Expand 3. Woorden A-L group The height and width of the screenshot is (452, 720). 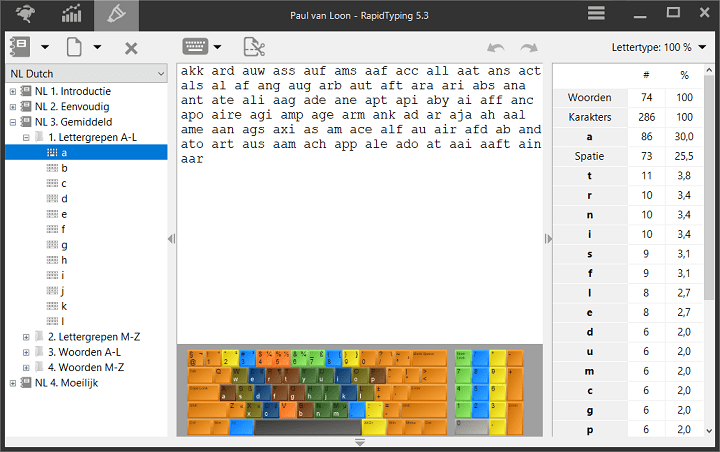pyautogui.click(x=26, y=352)
